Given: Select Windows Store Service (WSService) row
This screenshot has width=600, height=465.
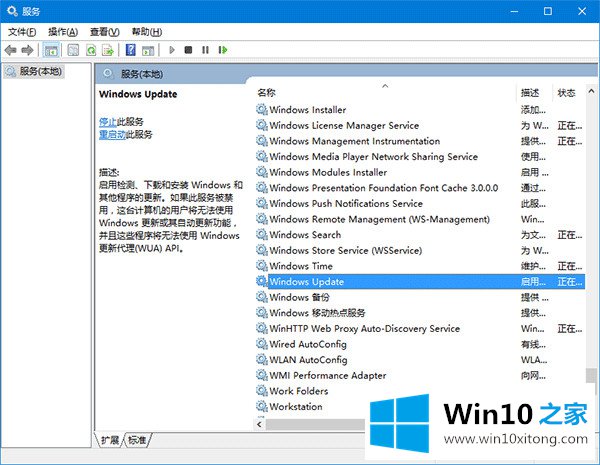Looking at the screenshot, I should [420, 251].
